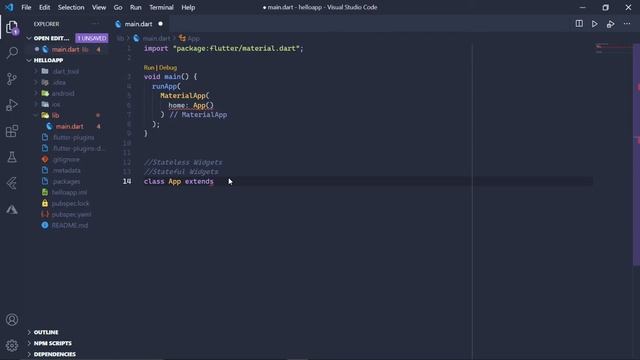Screen dimensions: 640x360
Task: Open the Accounts icon
Action: point(12,320)
